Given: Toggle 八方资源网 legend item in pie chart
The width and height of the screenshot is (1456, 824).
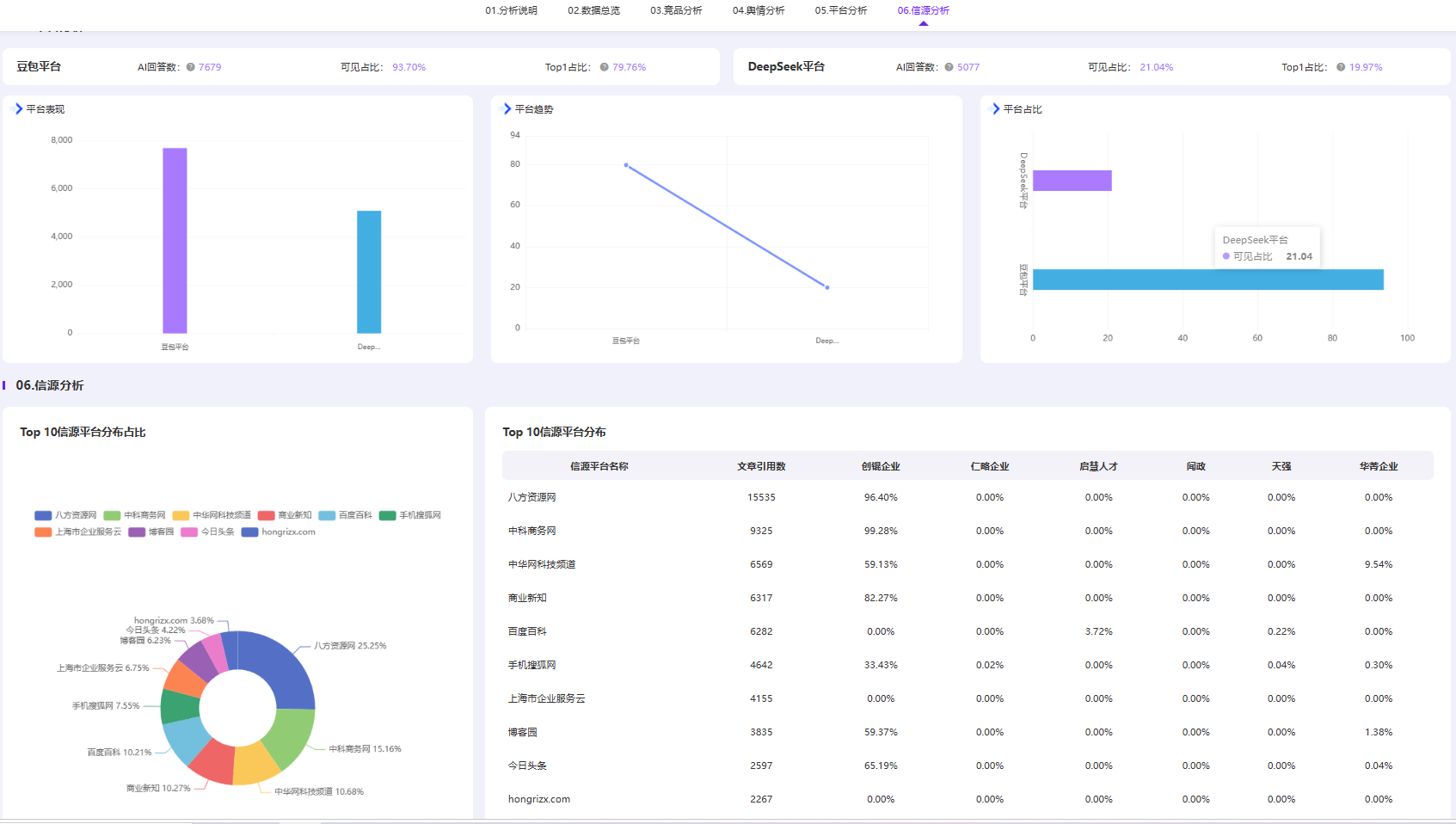Looking at the screenshot, I should pyautogui.click(x=66, y=515).
